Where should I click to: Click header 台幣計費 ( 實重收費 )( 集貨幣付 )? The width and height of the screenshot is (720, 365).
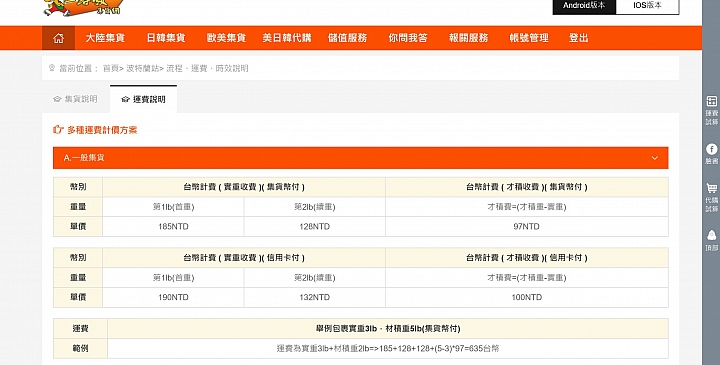[244, 187]
